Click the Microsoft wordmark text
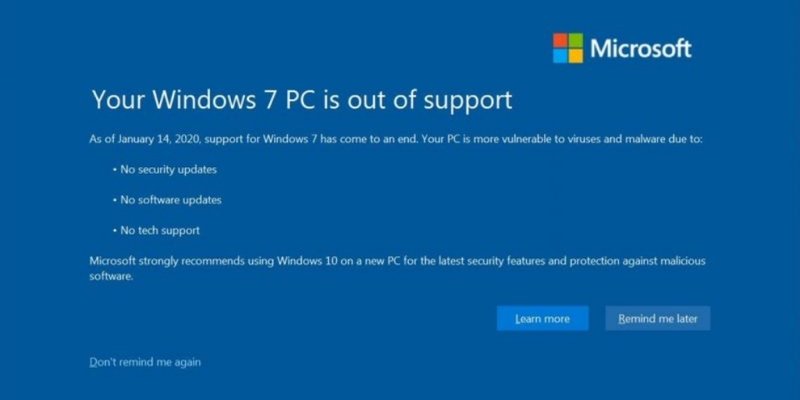Image resolution: width=800 pixels, height=400 pixels. tap(641, 48)
